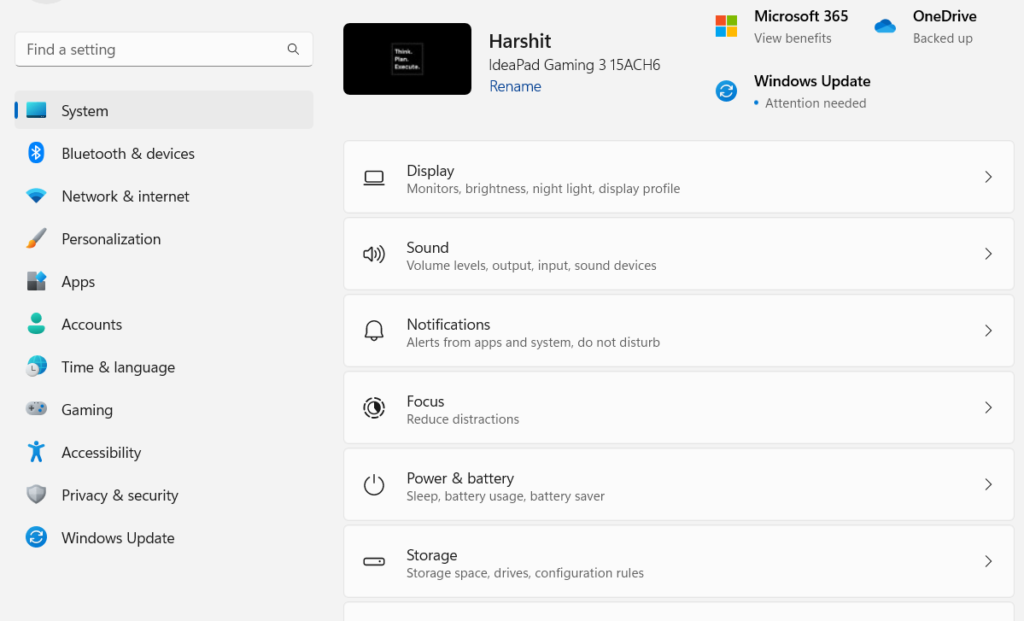Click the Power & battery icon
1024x621 pixels.
374,485
